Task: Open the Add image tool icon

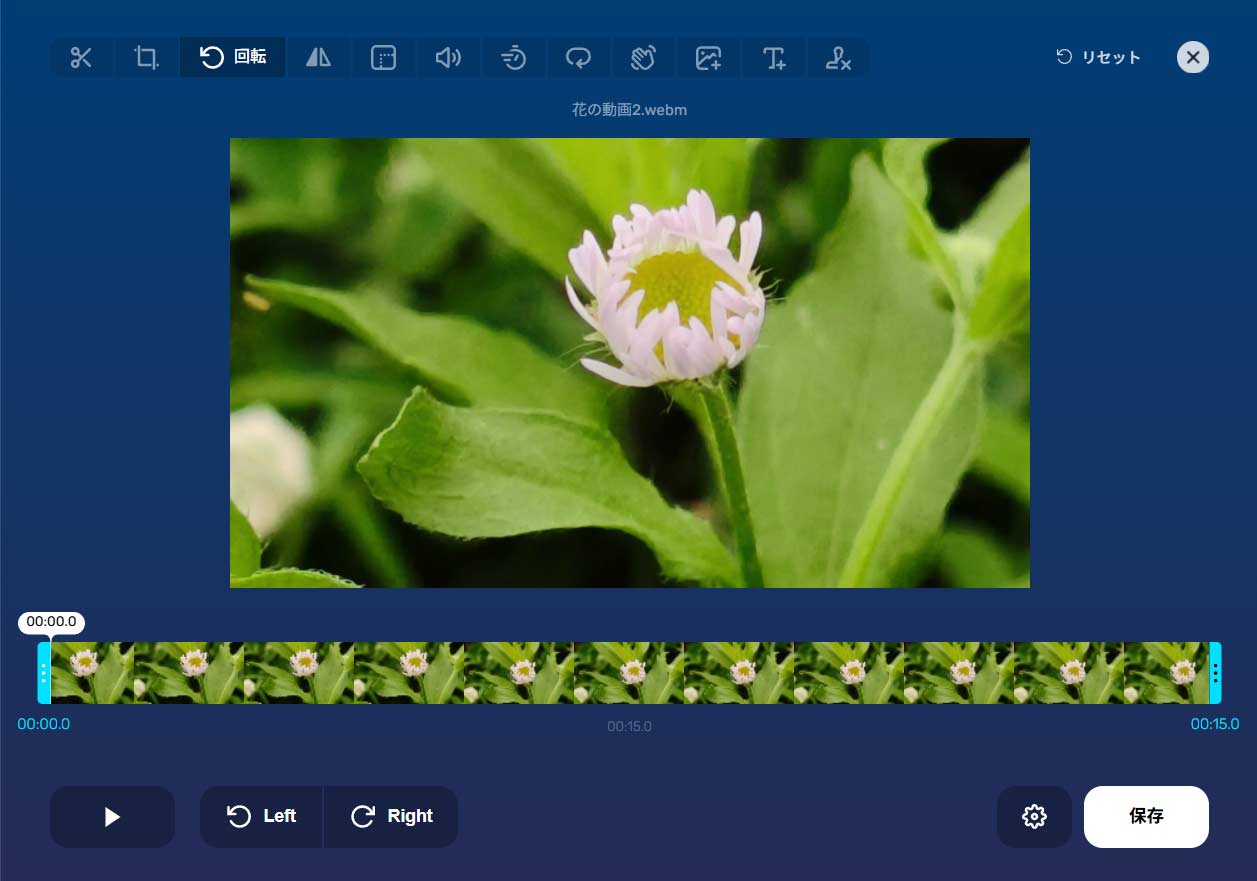Action: (708, 58)
